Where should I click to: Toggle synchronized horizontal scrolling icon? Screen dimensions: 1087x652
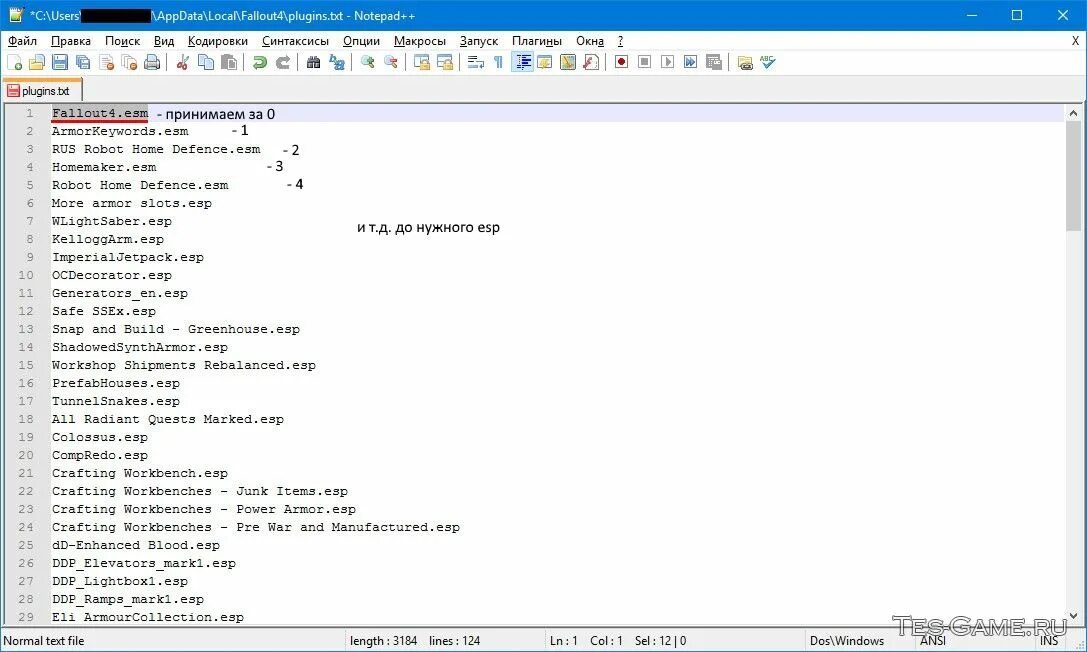(x=444, y=62)
